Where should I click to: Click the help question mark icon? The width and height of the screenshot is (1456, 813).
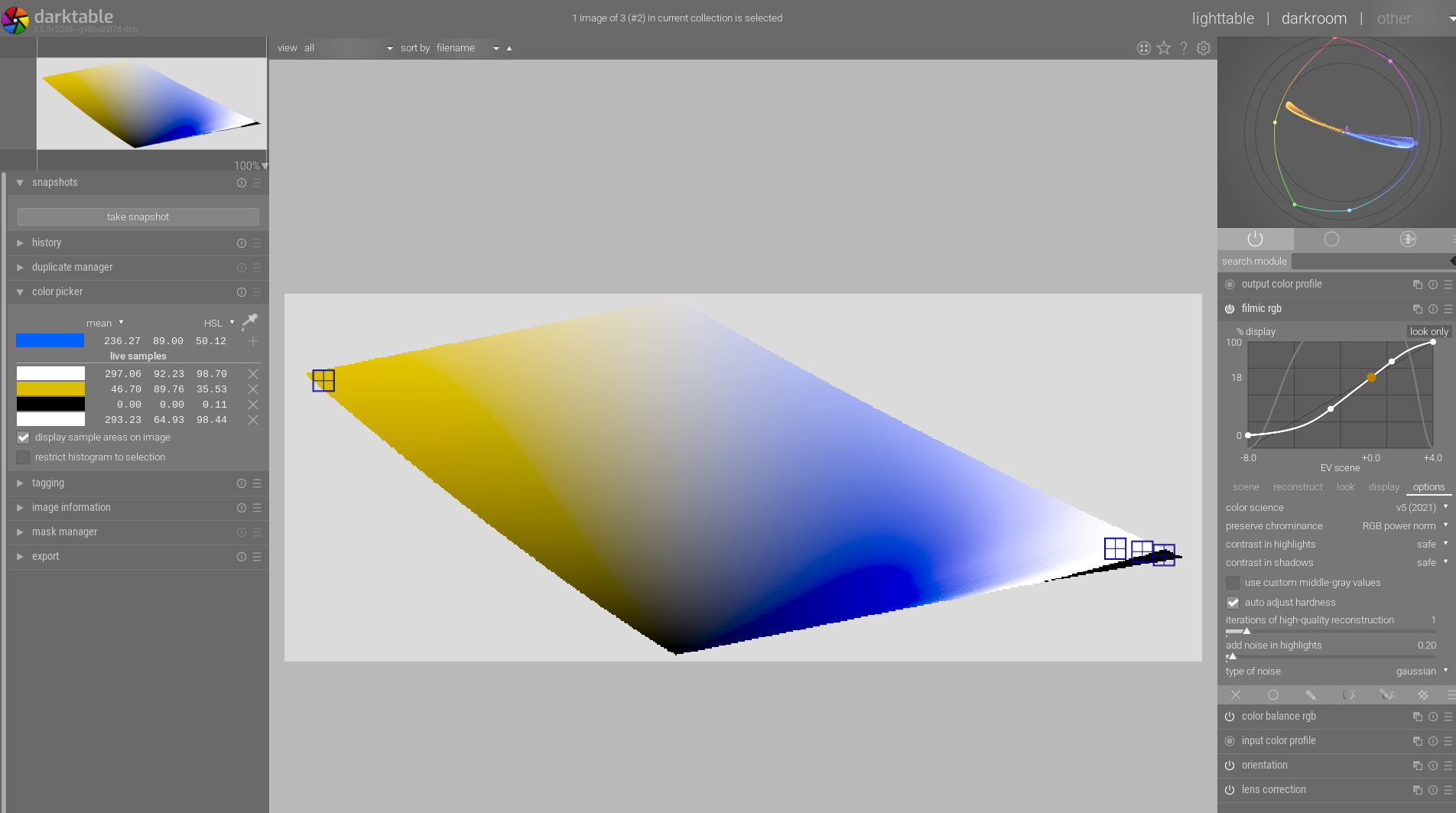[1183, 47]
